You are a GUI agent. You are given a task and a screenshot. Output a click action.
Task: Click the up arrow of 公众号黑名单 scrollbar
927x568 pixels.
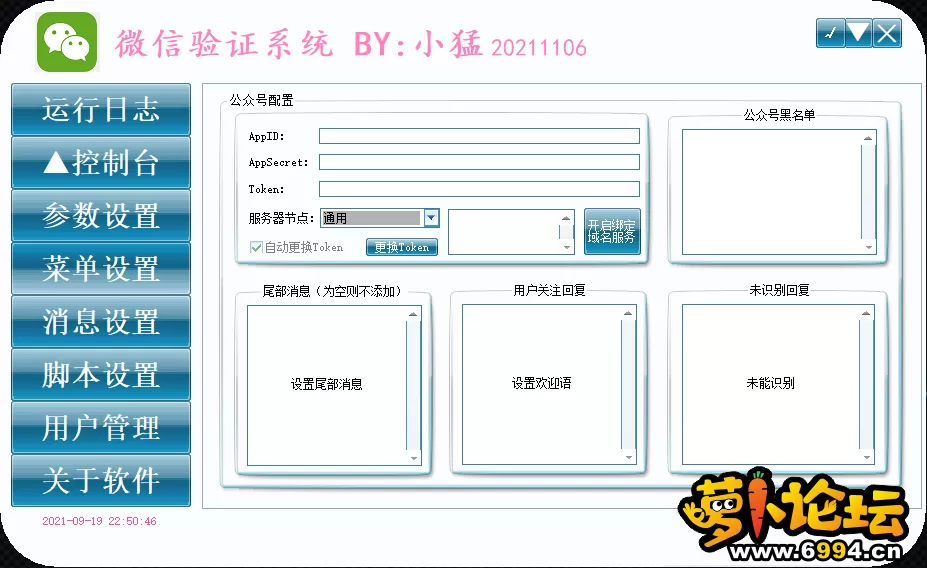pos(868,138)
